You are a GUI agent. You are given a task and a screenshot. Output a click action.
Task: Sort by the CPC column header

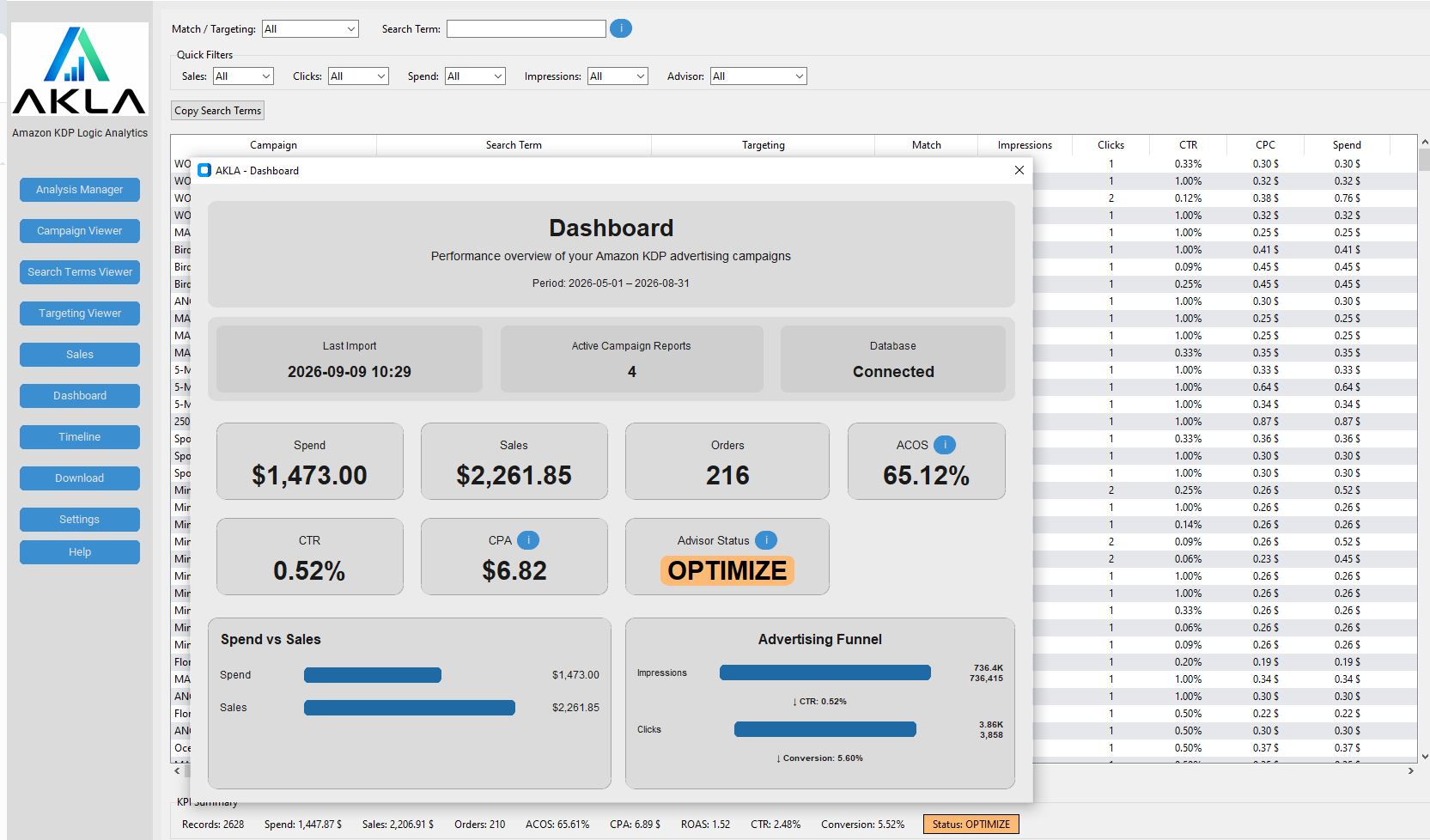(x=1265, y=145)
